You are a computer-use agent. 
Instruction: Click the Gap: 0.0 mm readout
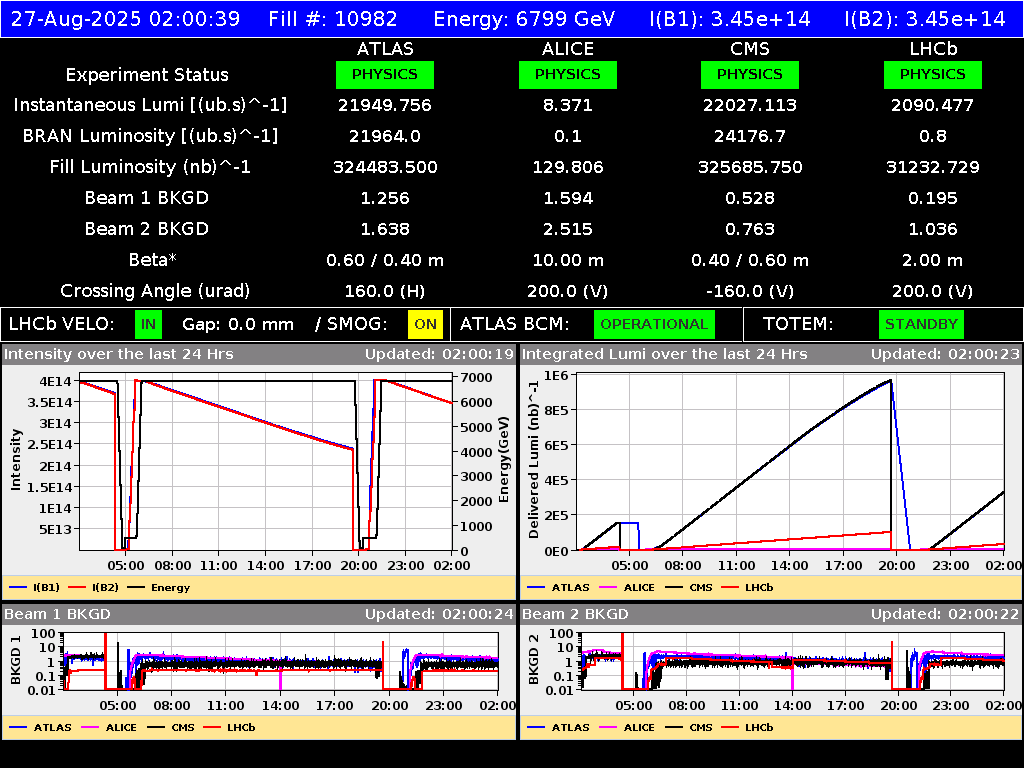tap(238, 324)
